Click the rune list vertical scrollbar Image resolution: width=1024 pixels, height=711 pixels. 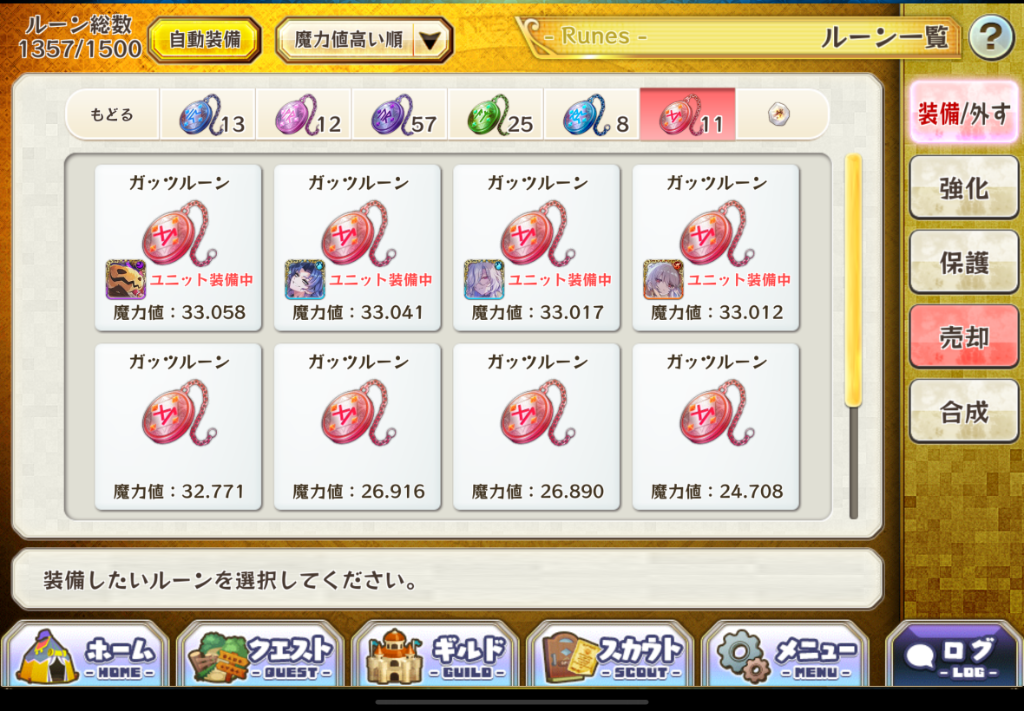click(853, 336)
